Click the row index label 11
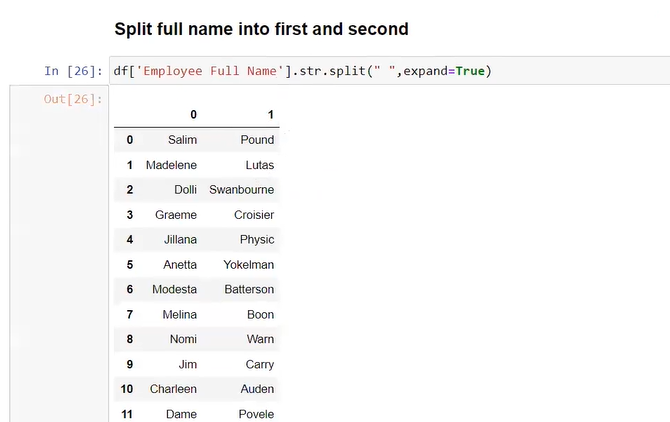This screenshot has height=422, width=670. (x=126, y=414)
